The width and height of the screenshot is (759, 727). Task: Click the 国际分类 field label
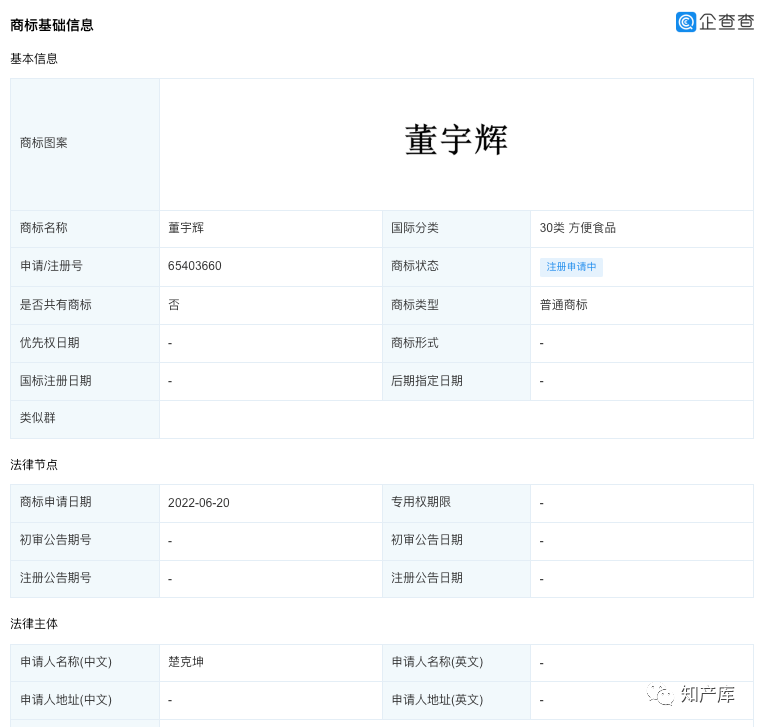[x=415, y=228]
